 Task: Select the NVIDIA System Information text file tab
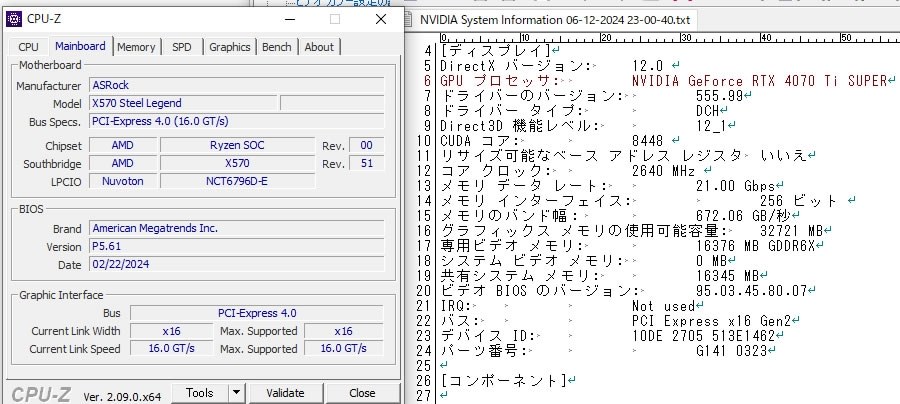click(550, 20)
